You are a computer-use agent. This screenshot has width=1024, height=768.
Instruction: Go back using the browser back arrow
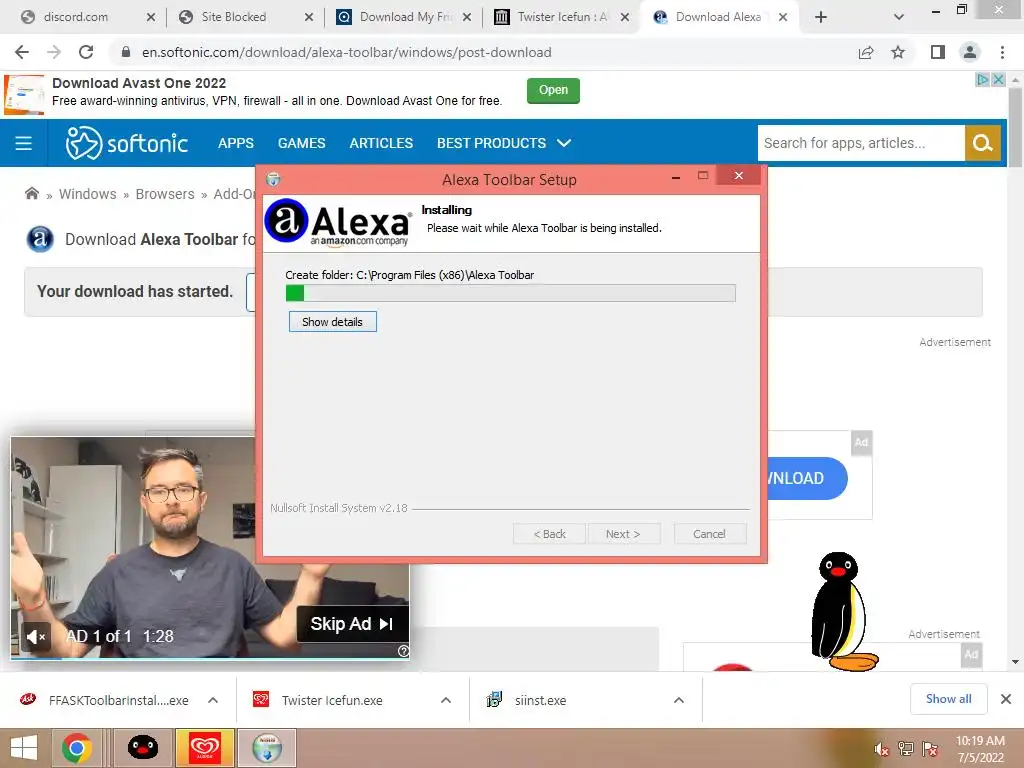(22, 52)
